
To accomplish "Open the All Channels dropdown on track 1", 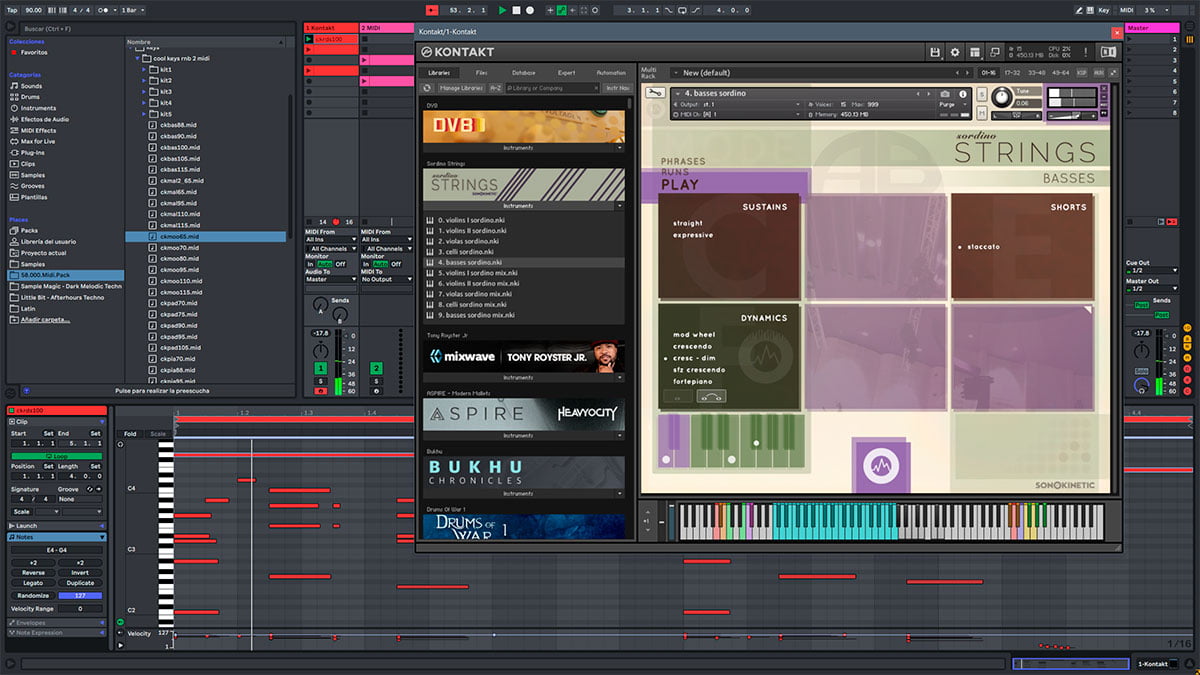I will coord(331,249).
